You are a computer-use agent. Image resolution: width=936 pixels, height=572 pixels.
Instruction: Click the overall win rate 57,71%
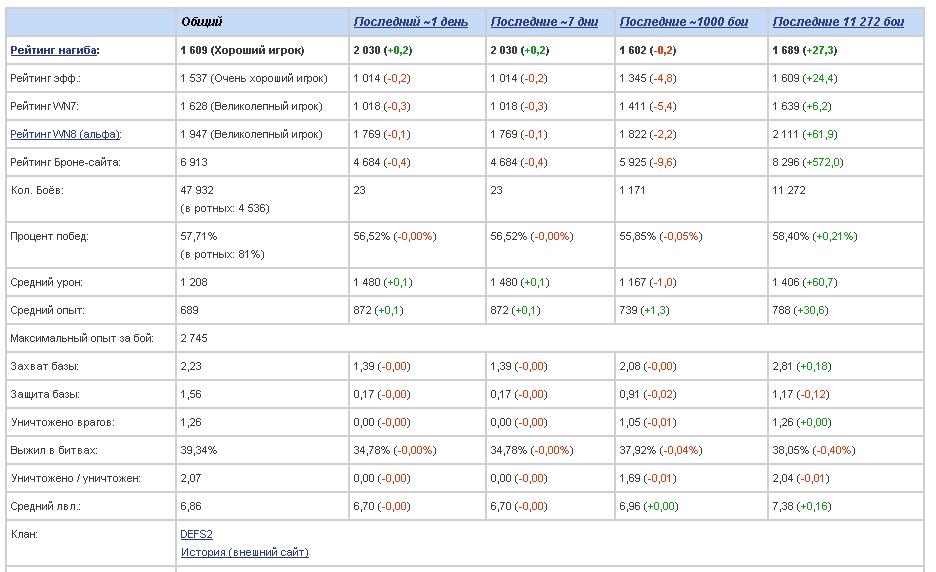[x=199, y=237]
